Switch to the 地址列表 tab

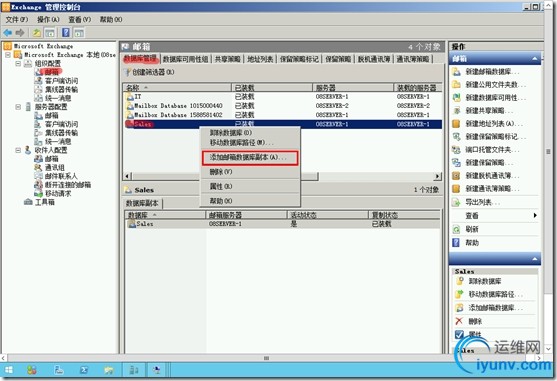pyautogui.click(x=260, y=59)
